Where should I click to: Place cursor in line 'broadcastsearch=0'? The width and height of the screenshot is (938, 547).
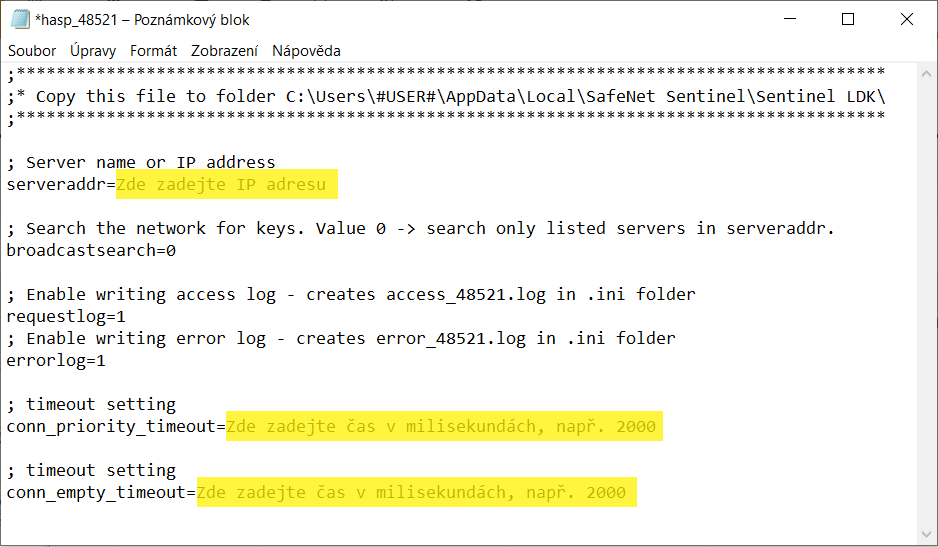91,250
